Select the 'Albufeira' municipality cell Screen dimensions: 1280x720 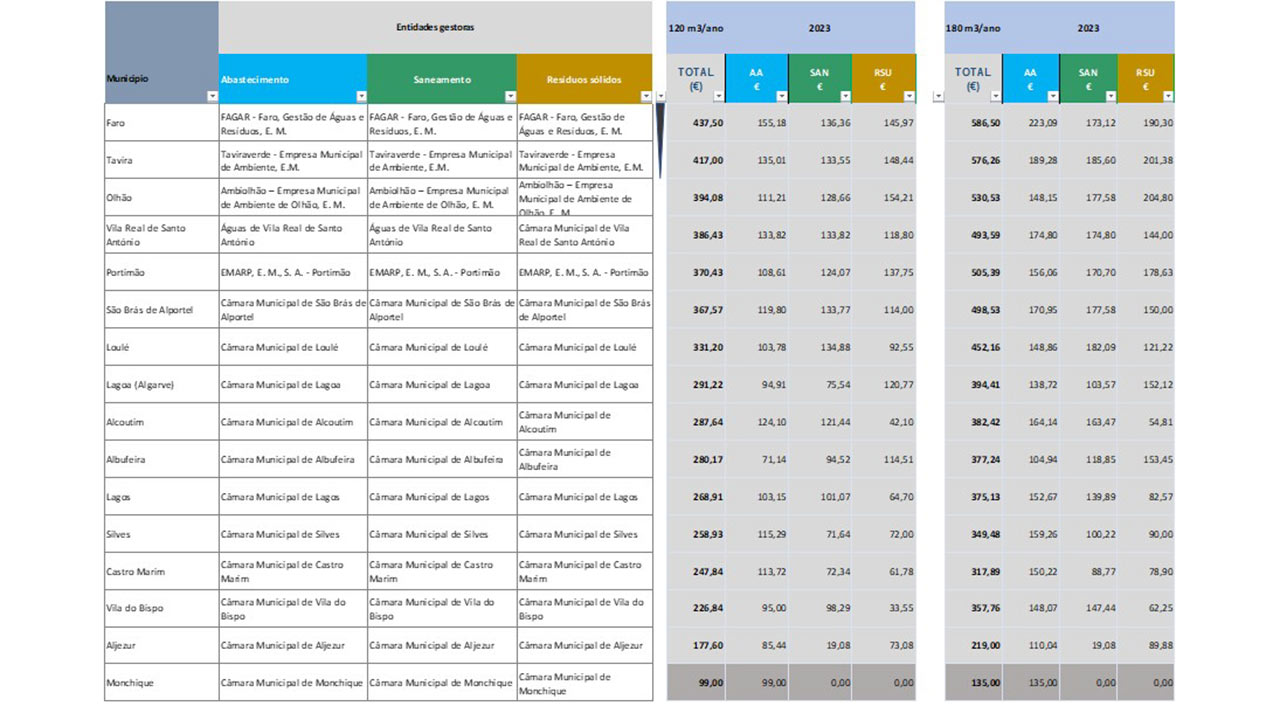(x=161, y=459)
